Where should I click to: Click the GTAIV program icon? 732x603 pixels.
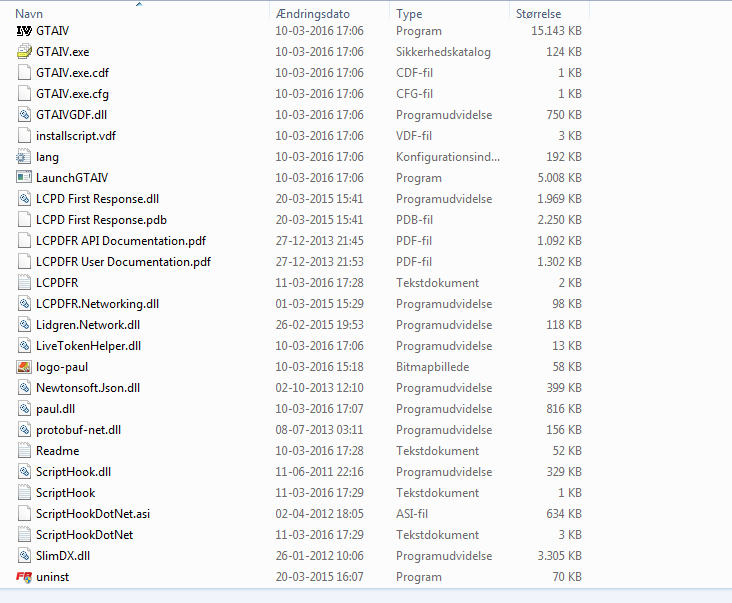24,31
